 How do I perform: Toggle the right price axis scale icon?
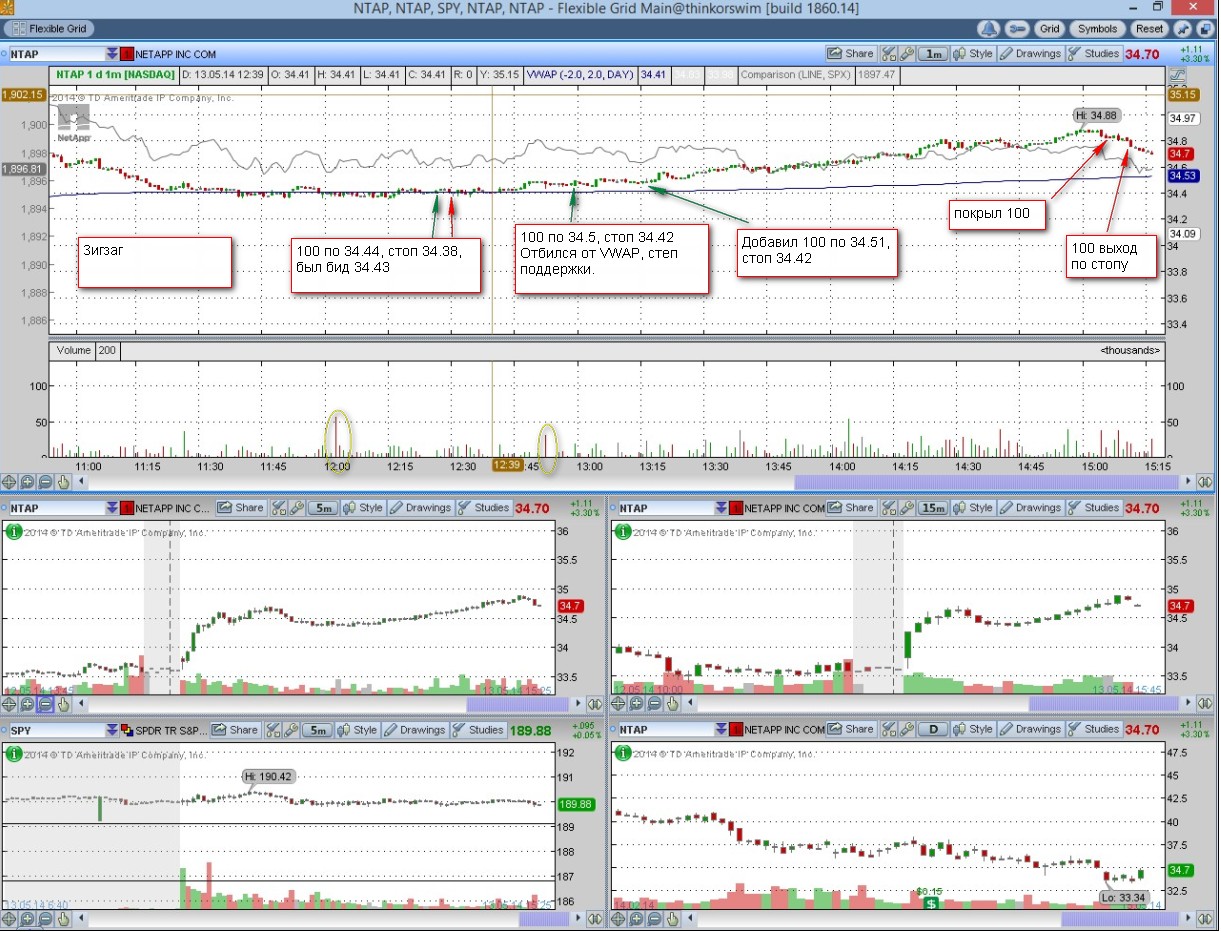[1177, 77]
